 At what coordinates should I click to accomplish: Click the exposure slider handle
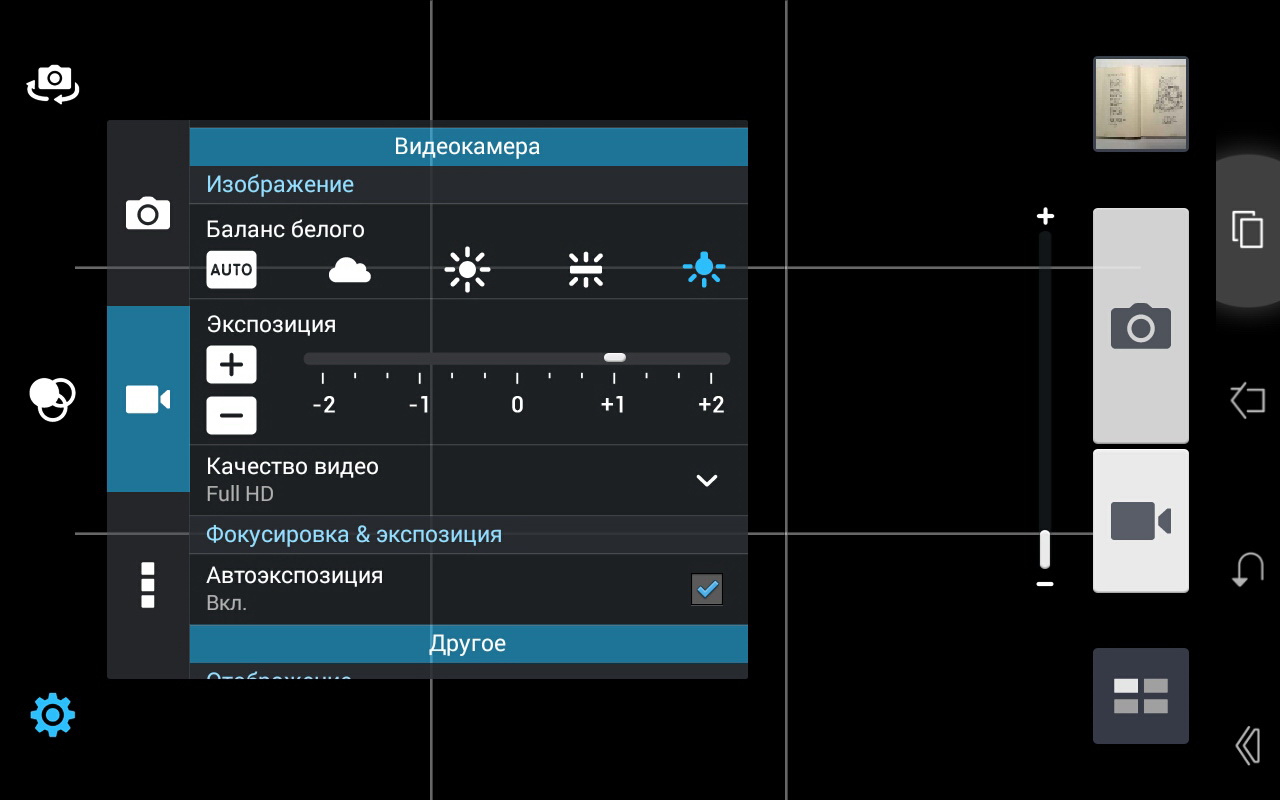(615, 358)
